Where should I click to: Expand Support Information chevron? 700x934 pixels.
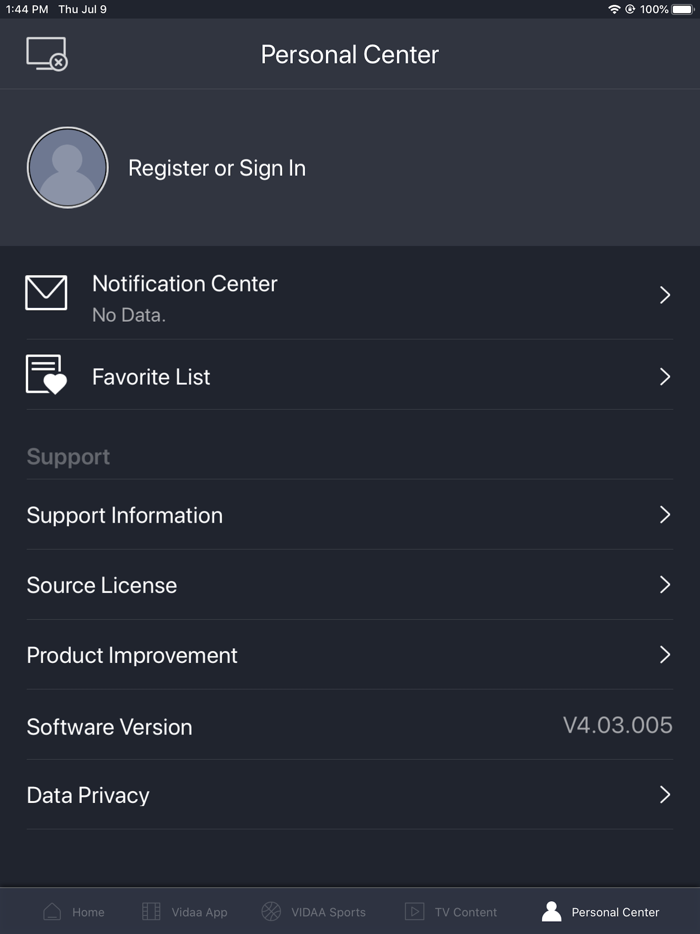click(664, 515)
